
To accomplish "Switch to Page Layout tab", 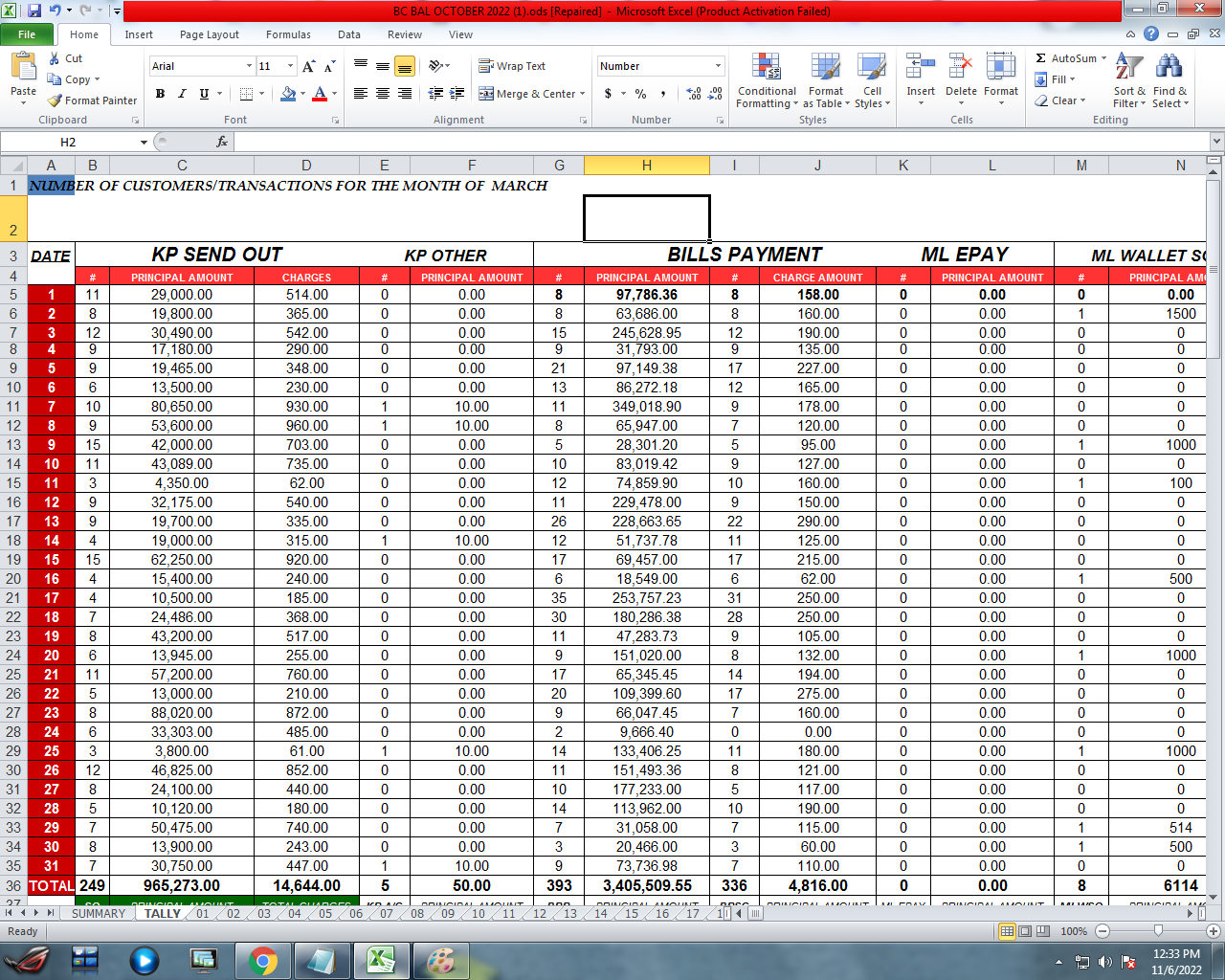I will click(210, 34).
